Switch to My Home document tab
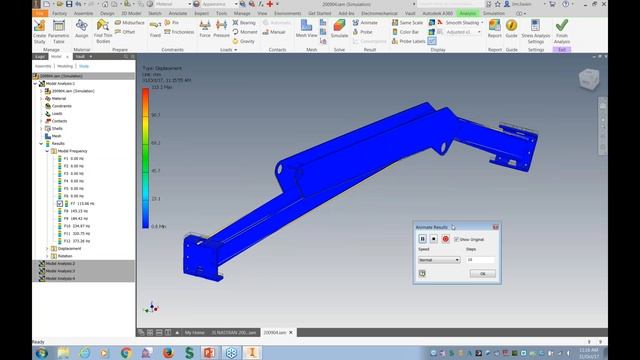Screen dimensions: 640x360 click(x=194, y=333)
